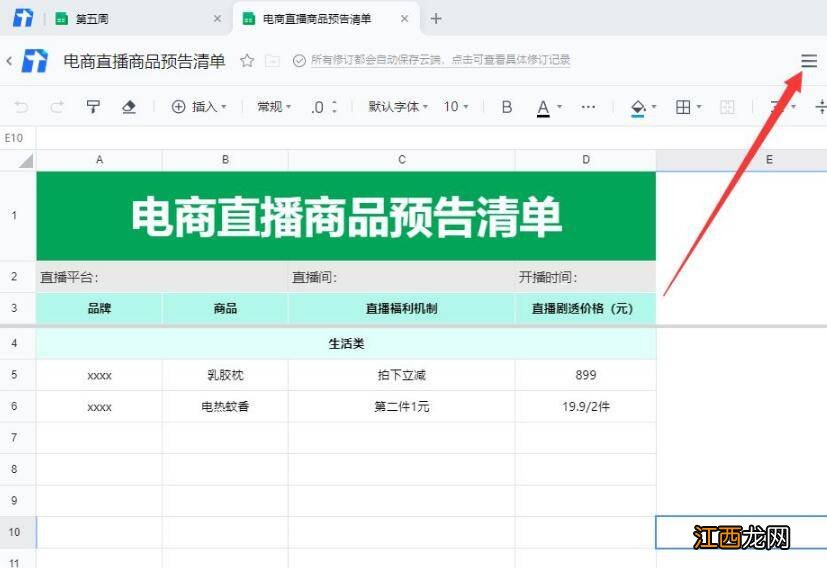
Task: Click the clear format eraser icon
Action: 129,107
